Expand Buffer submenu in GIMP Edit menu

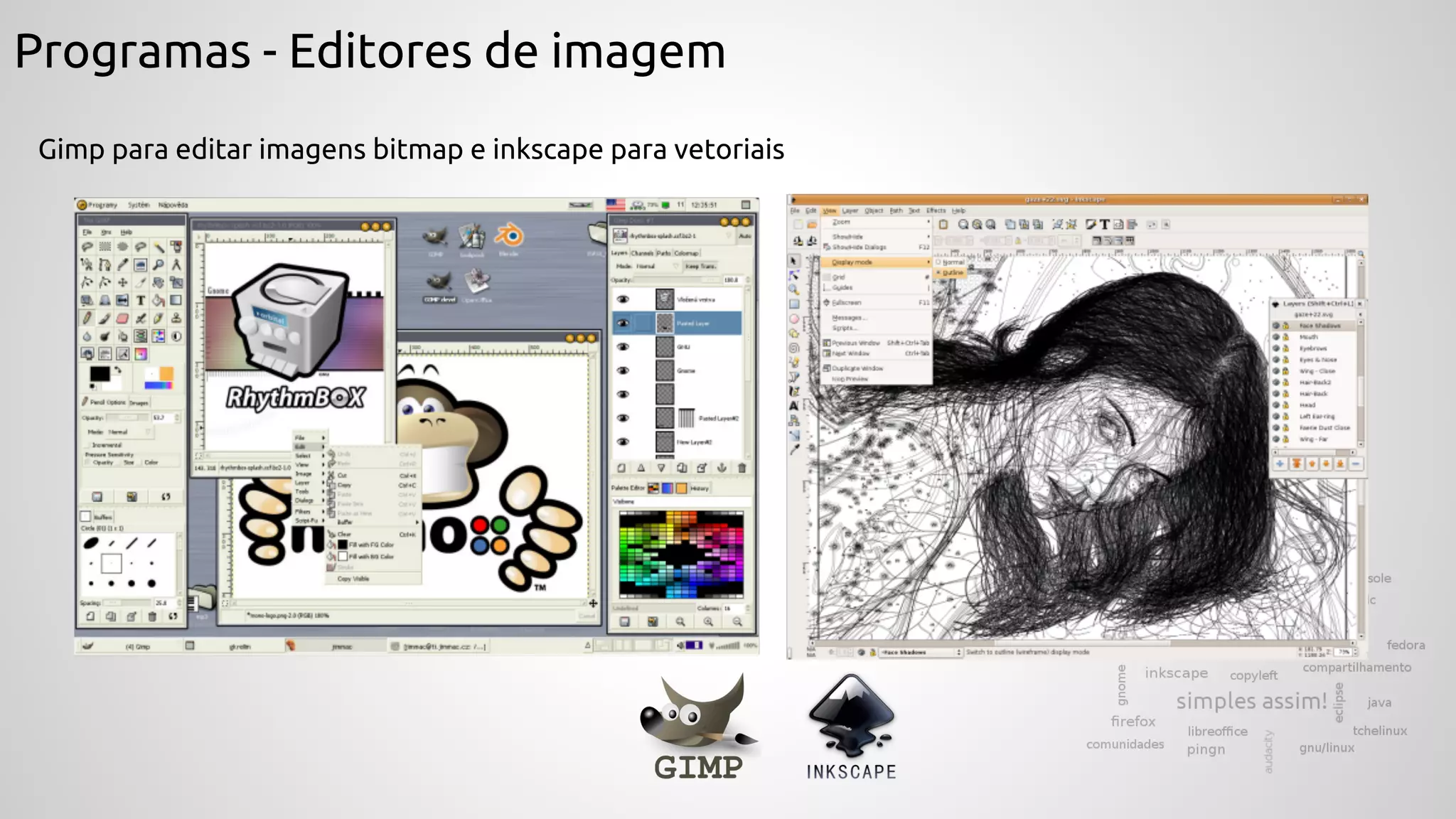[x=374, y=523]
